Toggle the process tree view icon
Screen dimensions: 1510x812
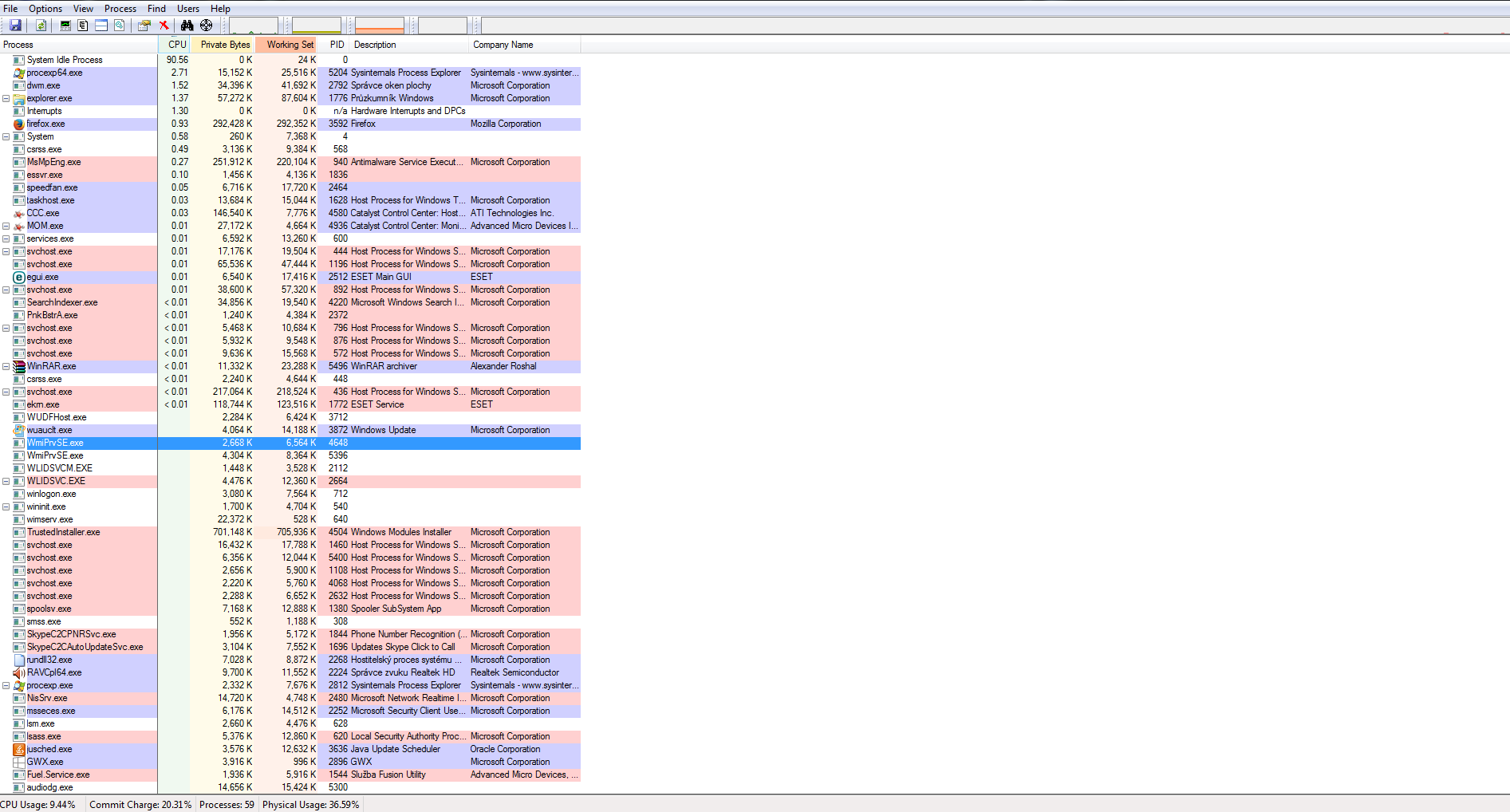coord(83,26)
